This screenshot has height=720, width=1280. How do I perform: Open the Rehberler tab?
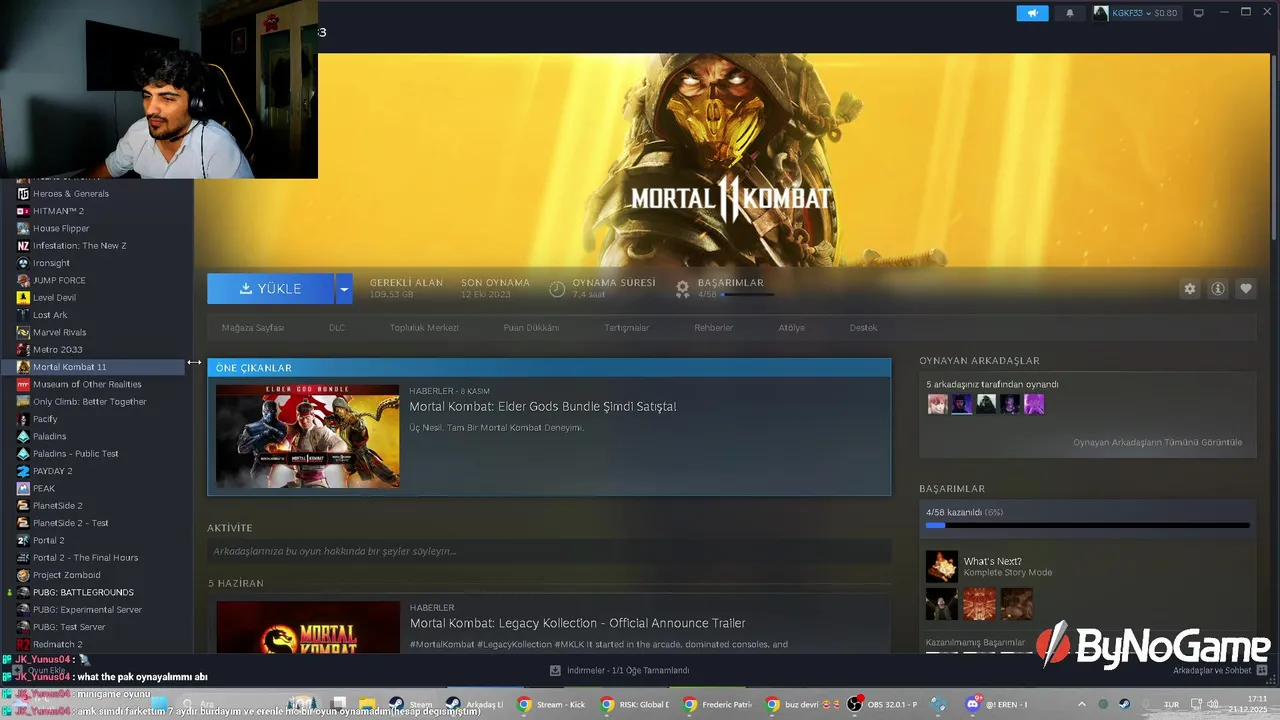coord(714,328)
